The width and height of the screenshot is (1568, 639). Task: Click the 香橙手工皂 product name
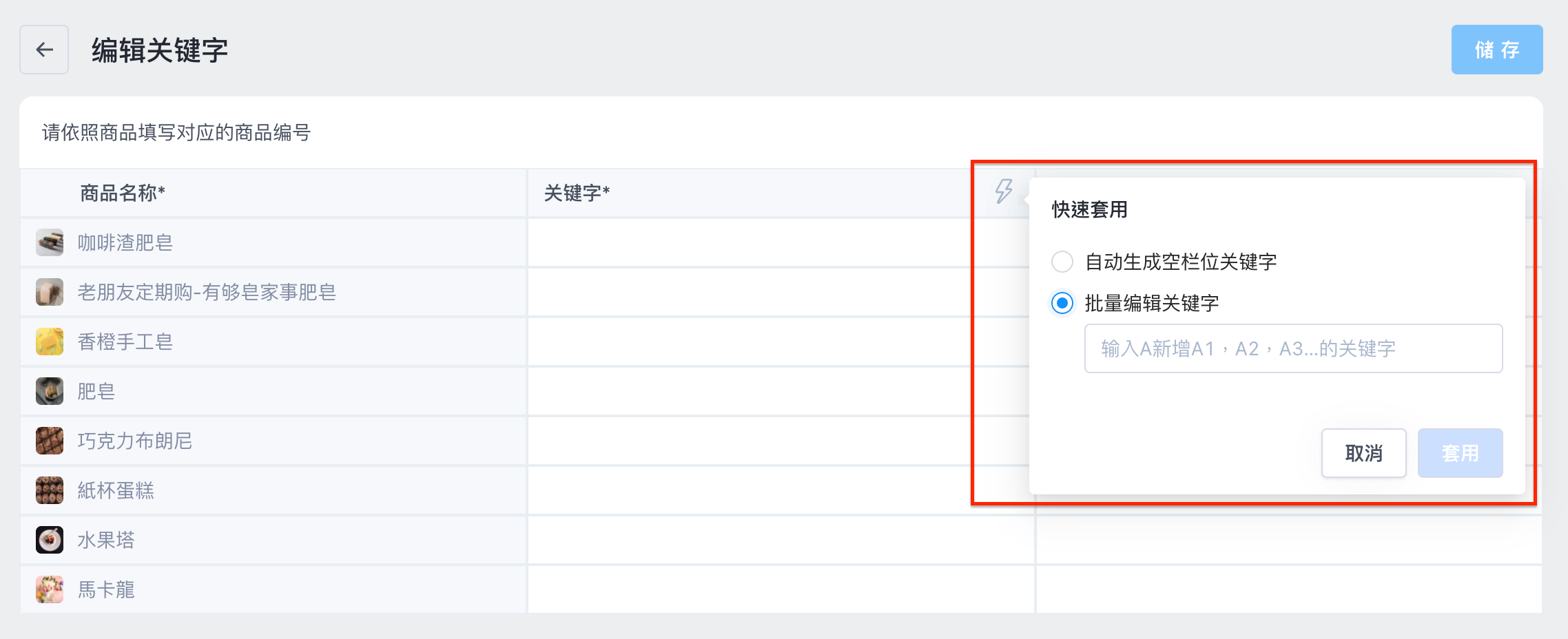coord(125,342)
